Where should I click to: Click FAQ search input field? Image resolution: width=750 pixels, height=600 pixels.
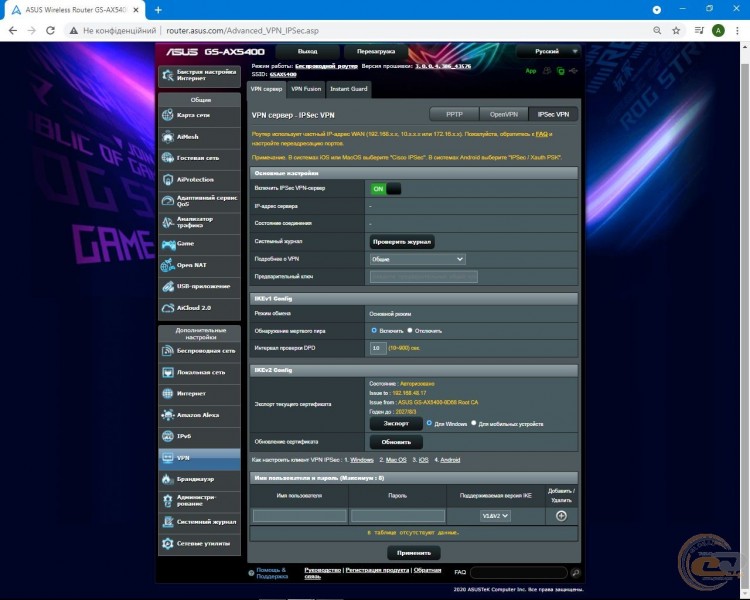point(518,573)
